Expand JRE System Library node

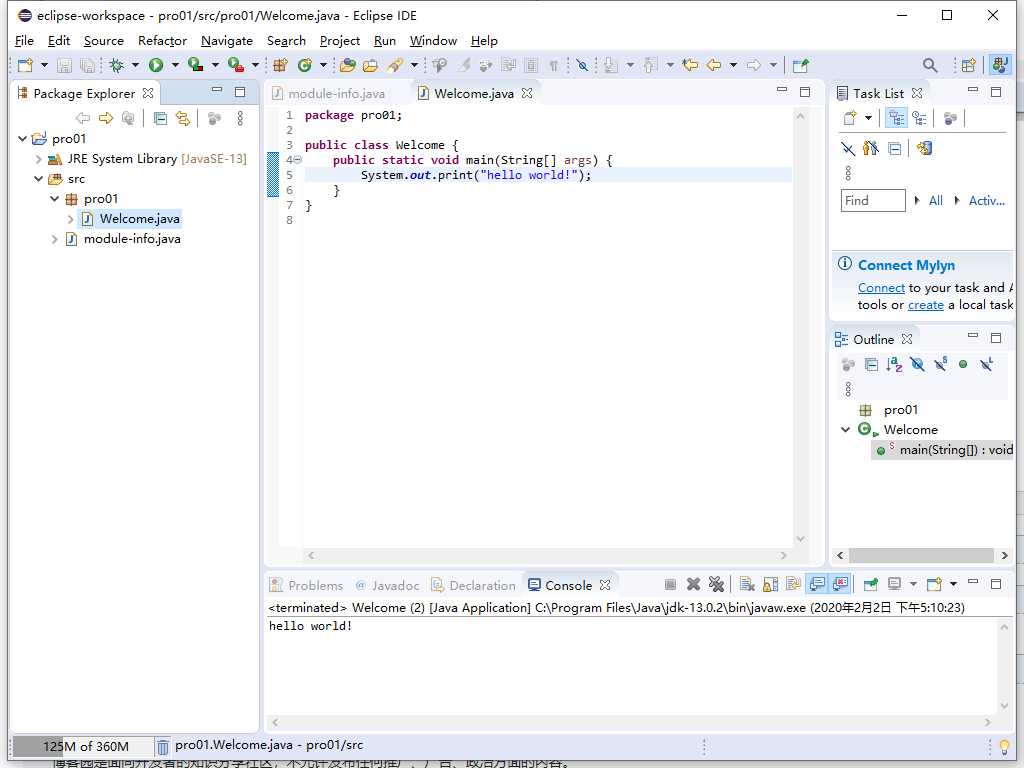[x=38, y=159]
